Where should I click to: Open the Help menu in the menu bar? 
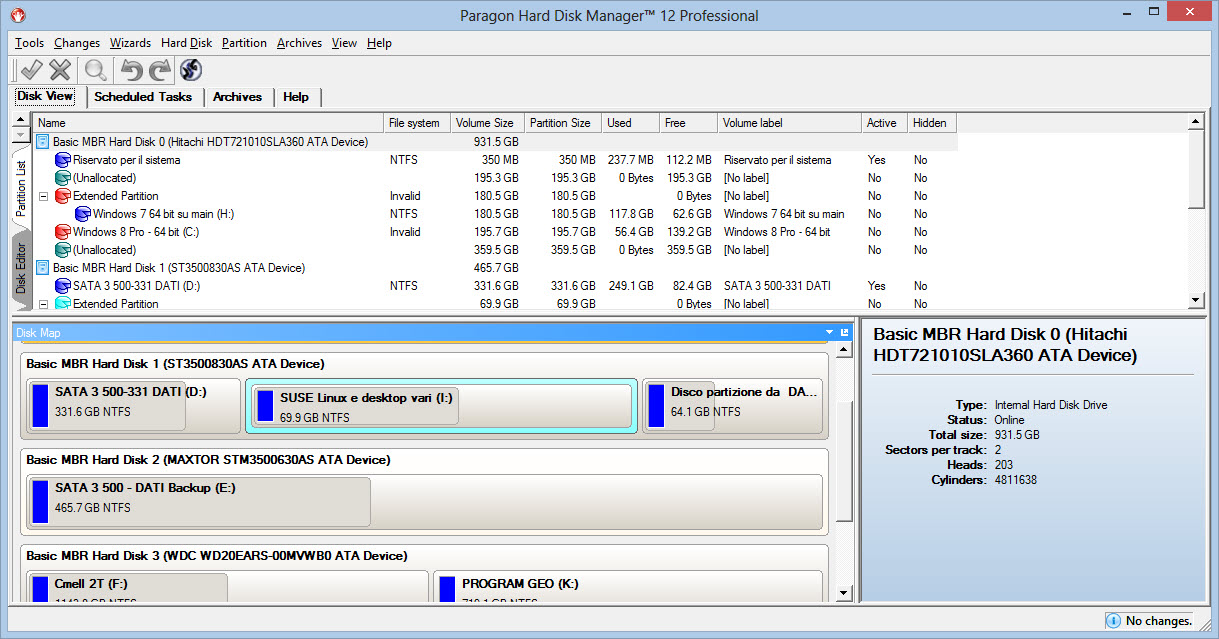pos(379,43)
